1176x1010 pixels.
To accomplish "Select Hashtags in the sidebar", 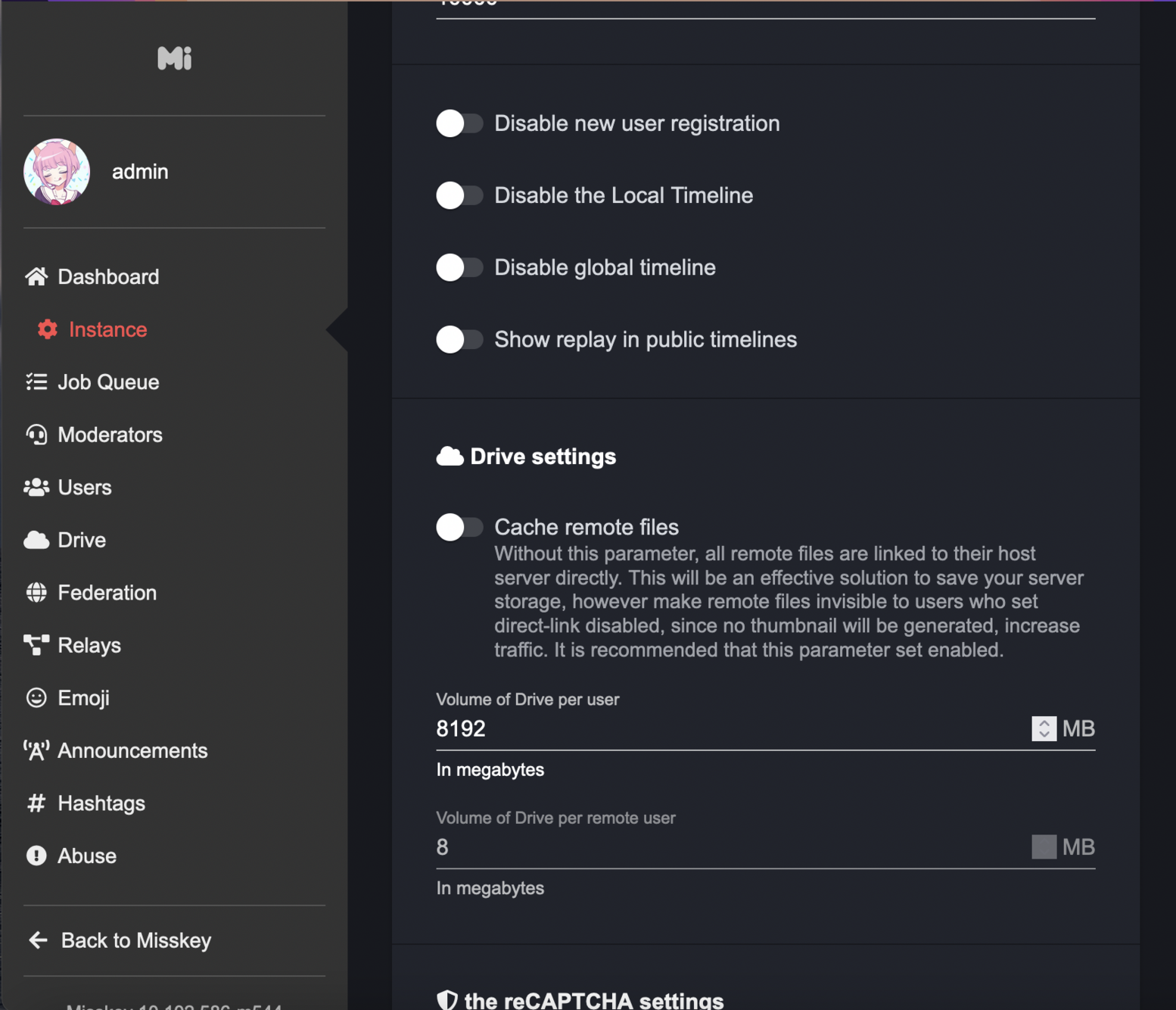I will 101,803.
